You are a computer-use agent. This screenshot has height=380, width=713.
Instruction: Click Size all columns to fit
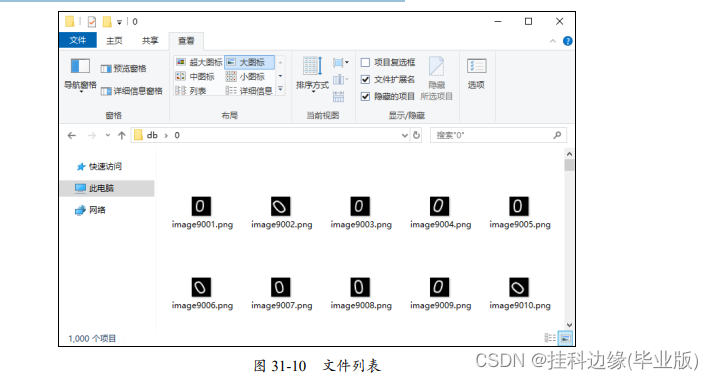(338, 97)
